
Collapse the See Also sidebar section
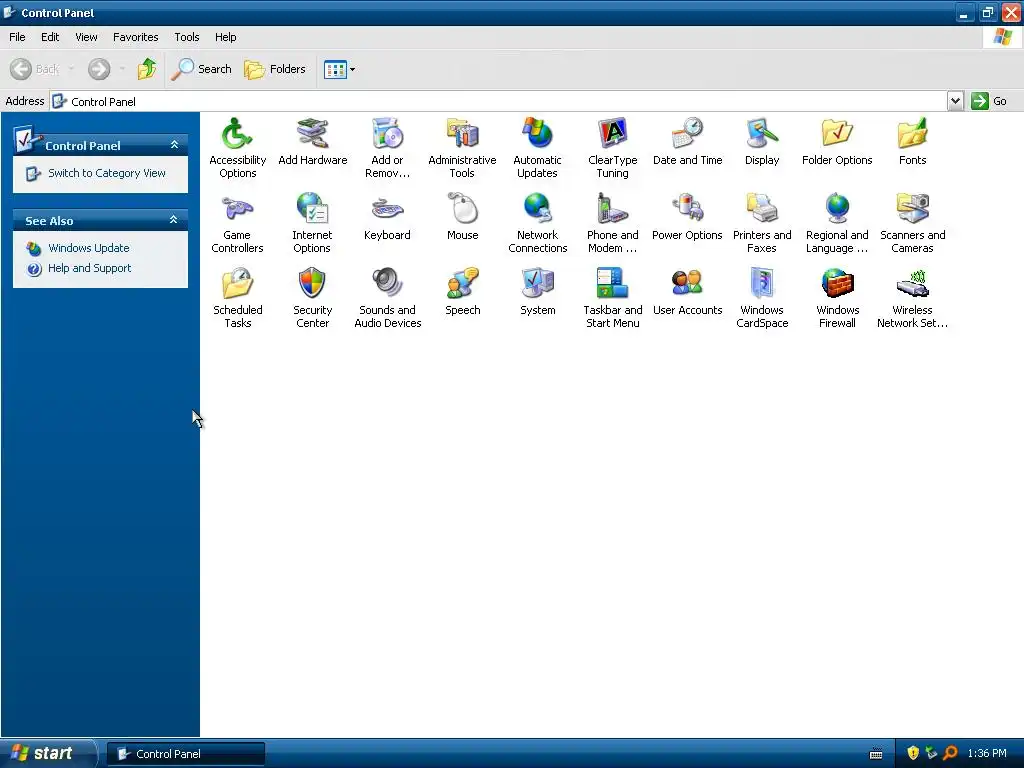(174, 220)
